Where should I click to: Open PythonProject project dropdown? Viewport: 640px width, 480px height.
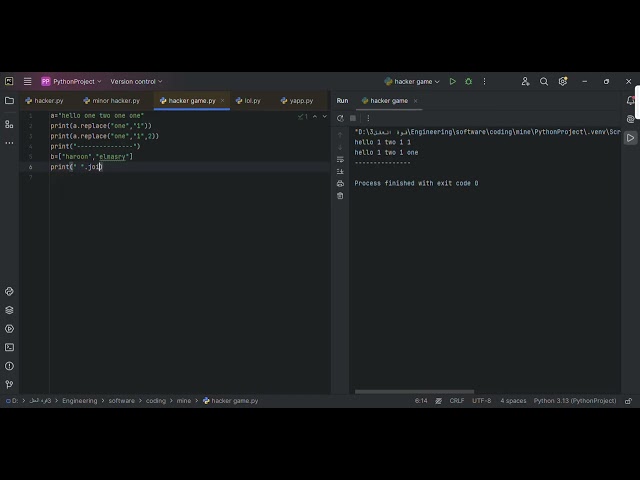[71, 82]
